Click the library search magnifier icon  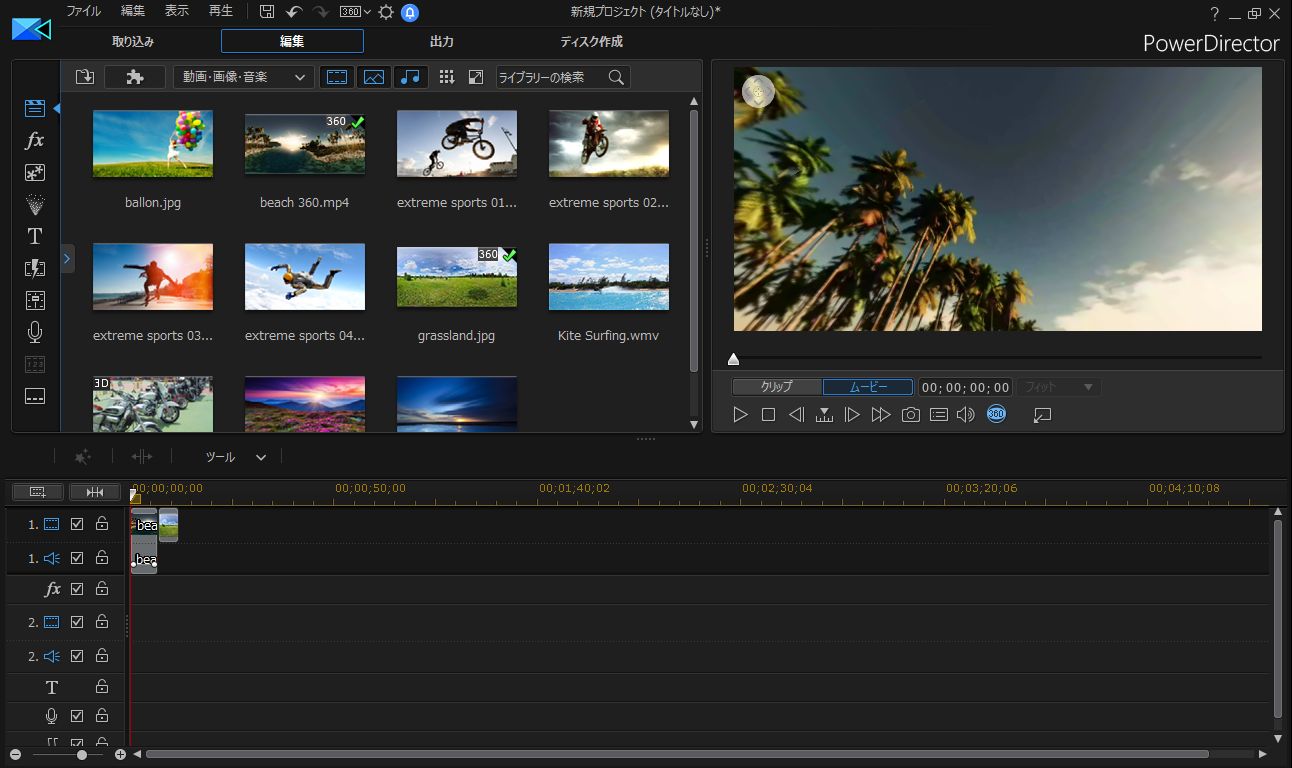pyautogui.click(x=617, y=76)
